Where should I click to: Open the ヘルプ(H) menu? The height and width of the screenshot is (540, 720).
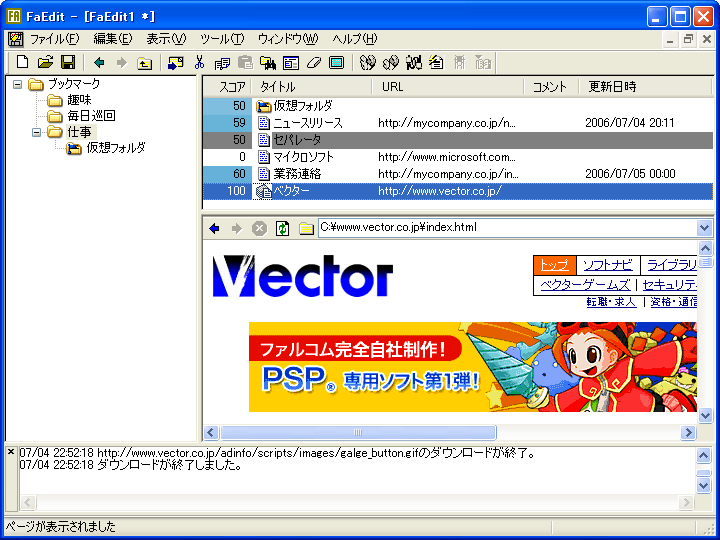[355, 39]
